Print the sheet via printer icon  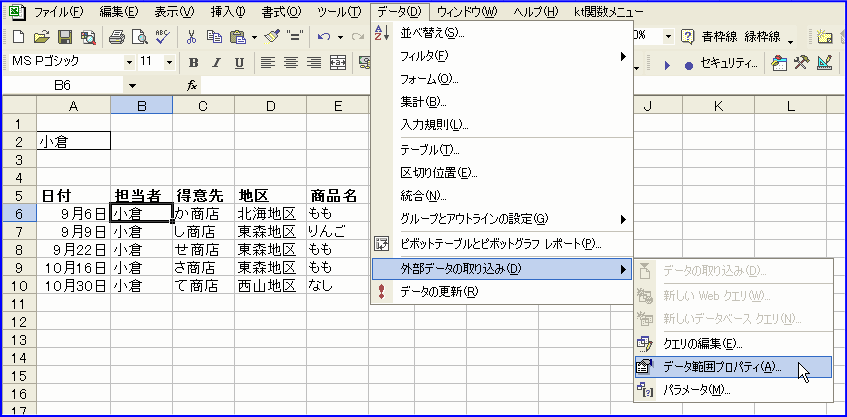(117, 36)
